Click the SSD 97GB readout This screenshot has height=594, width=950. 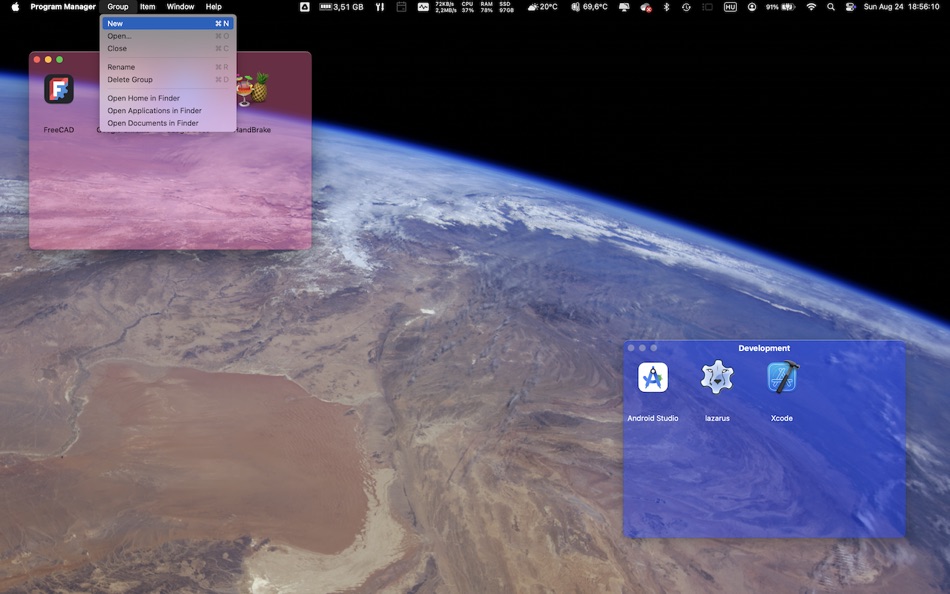506,7
